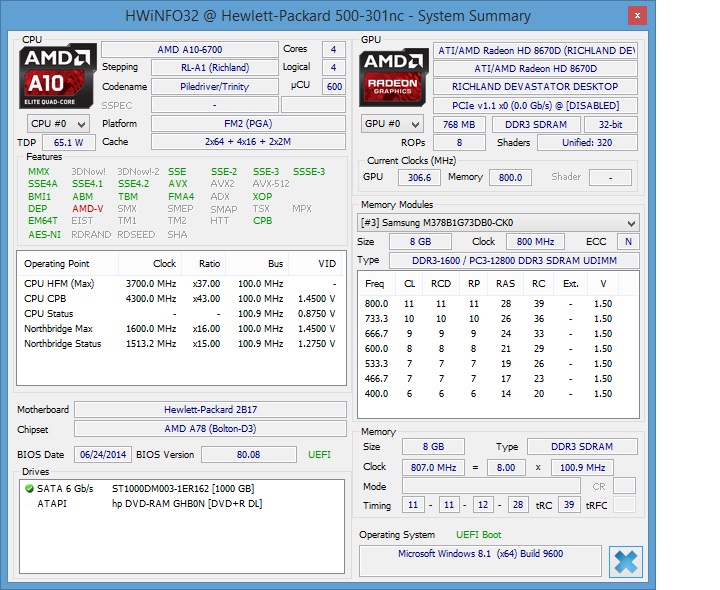720x590 pixels.
Task: Select the CPU Status row
Action: [181, 314]
